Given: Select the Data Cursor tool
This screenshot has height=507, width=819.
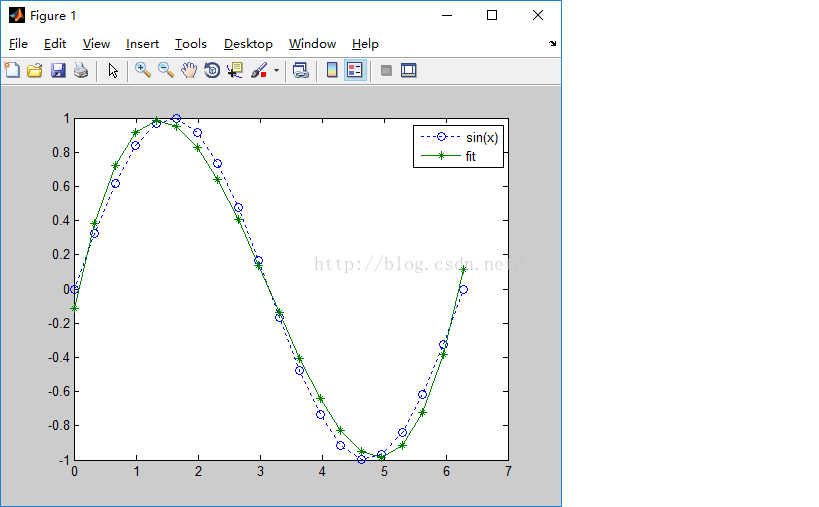Looking at the screenshot, I should pyautogui.click(x=235, y=70).
